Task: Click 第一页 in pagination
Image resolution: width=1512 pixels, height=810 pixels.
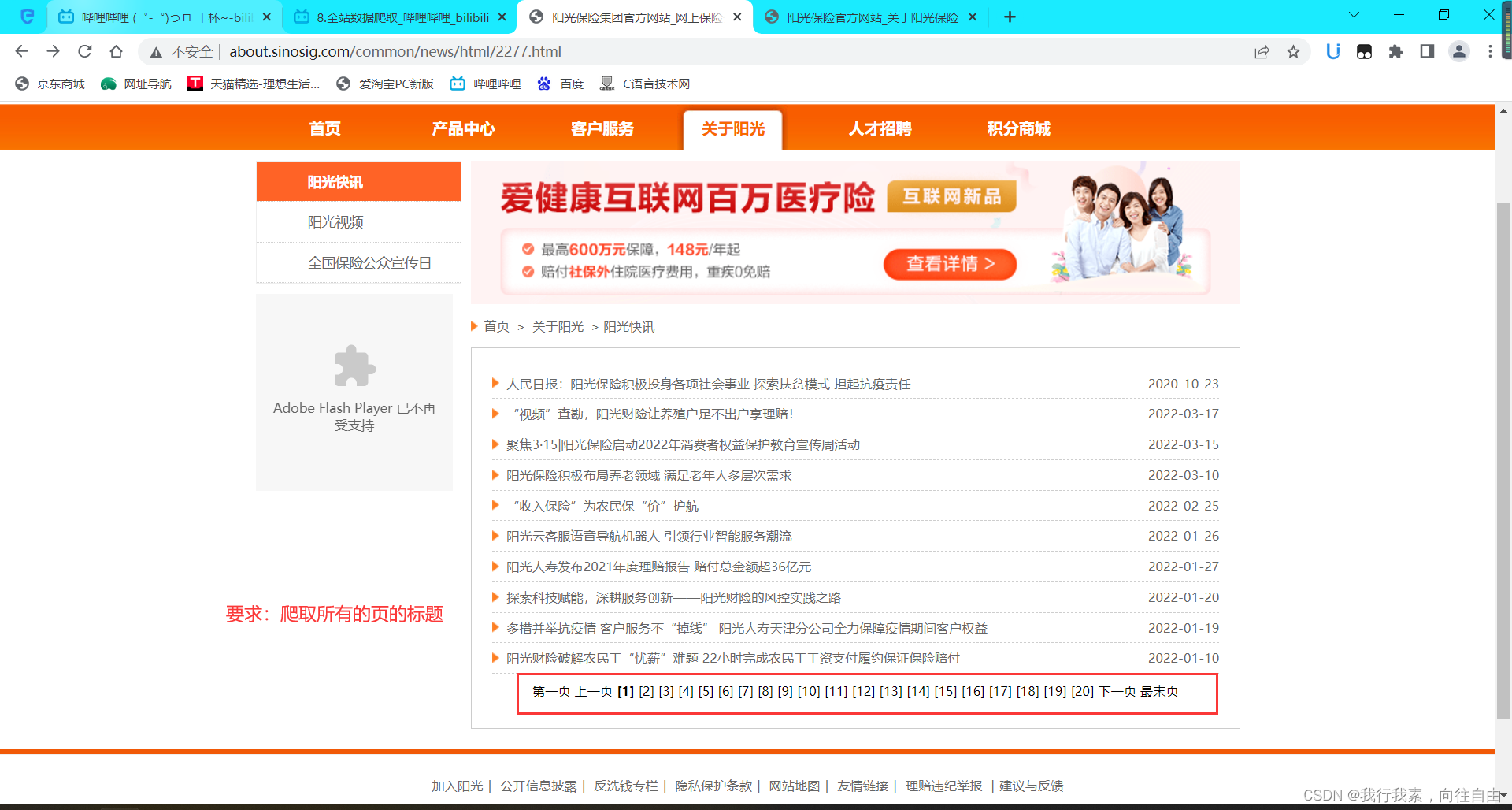Action: coord(551,691)
